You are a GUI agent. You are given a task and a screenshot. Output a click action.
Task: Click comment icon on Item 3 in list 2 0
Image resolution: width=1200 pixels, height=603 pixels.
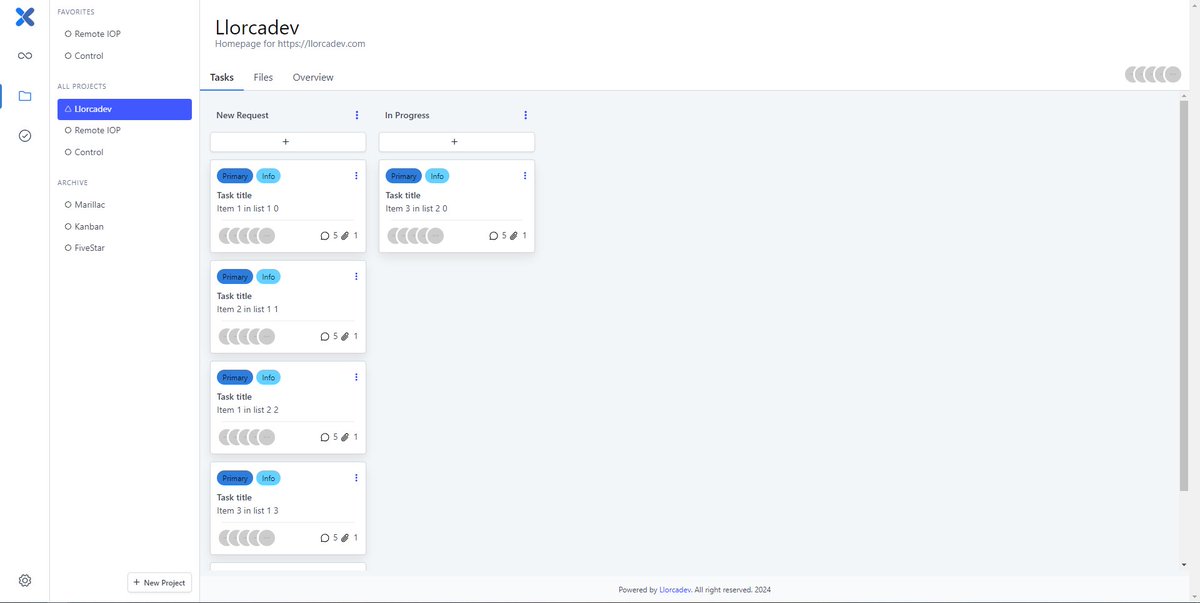tap(494, 236)
